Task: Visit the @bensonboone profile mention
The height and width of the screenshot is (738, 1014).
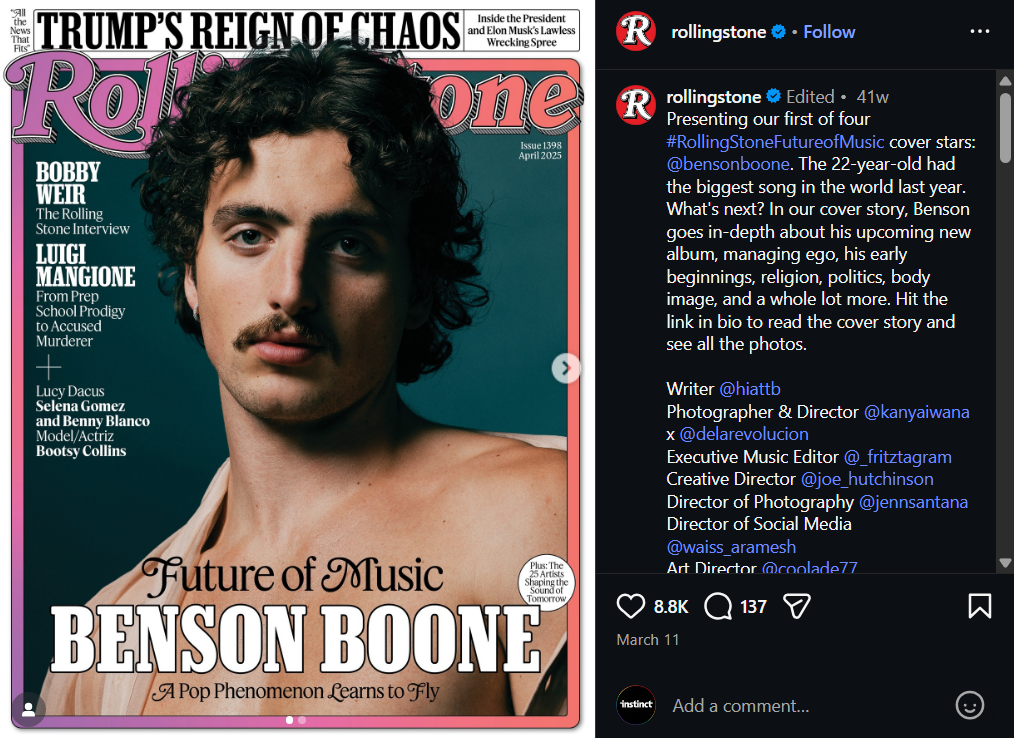Action: click(x=727, y=164)
